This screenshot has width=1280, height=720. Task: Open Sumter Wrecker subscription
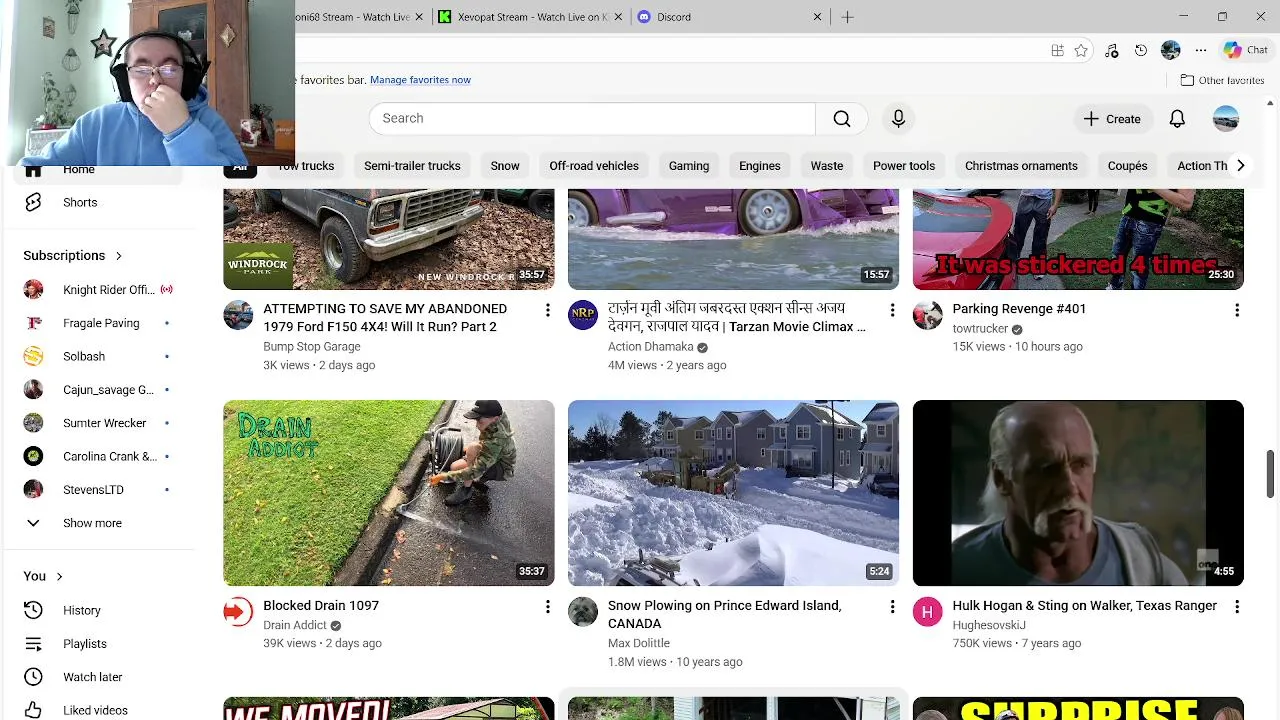(x=98, y=423)
